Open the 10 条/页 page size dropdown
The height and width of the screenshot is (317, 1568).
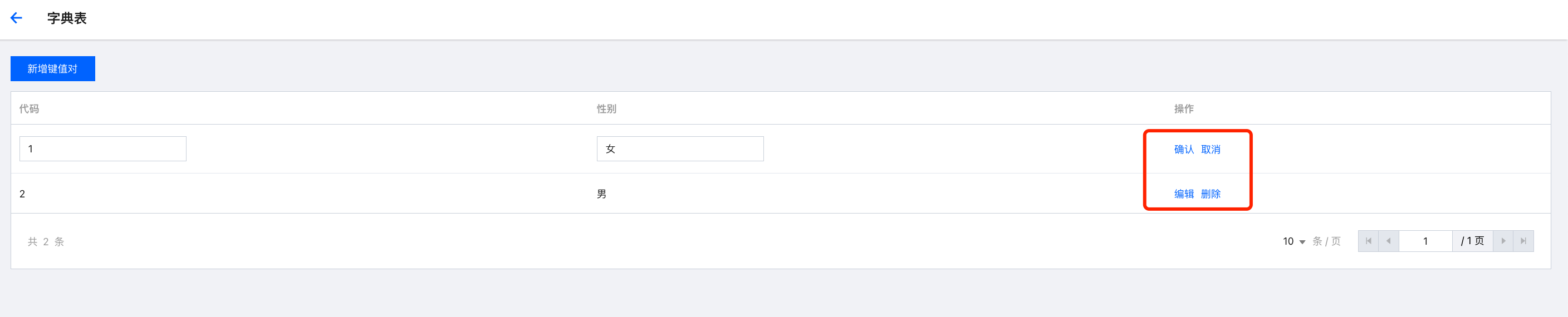click(1293, 241)
